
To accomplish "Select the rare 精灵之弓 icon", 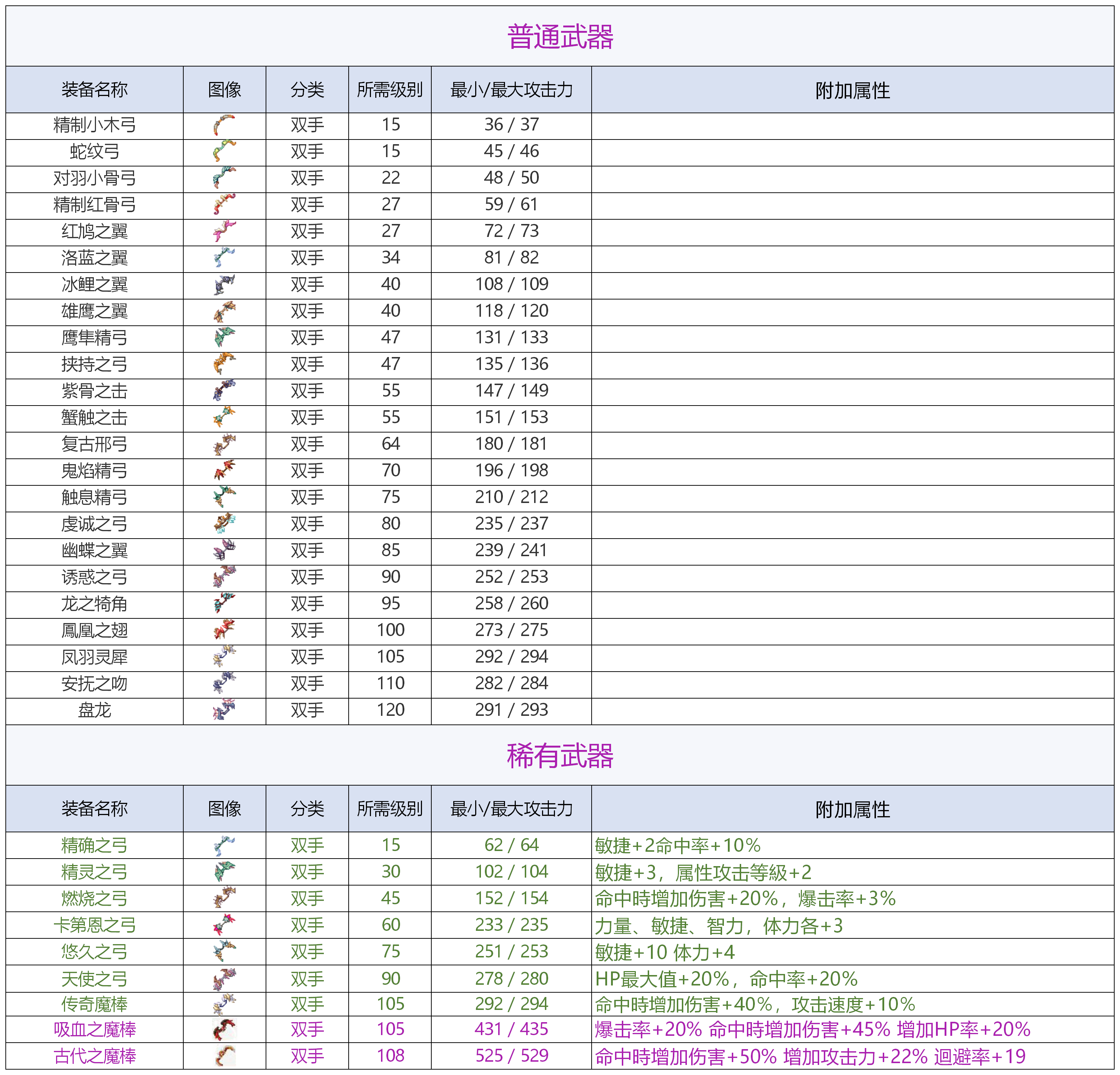I will [x=224, y=872].
